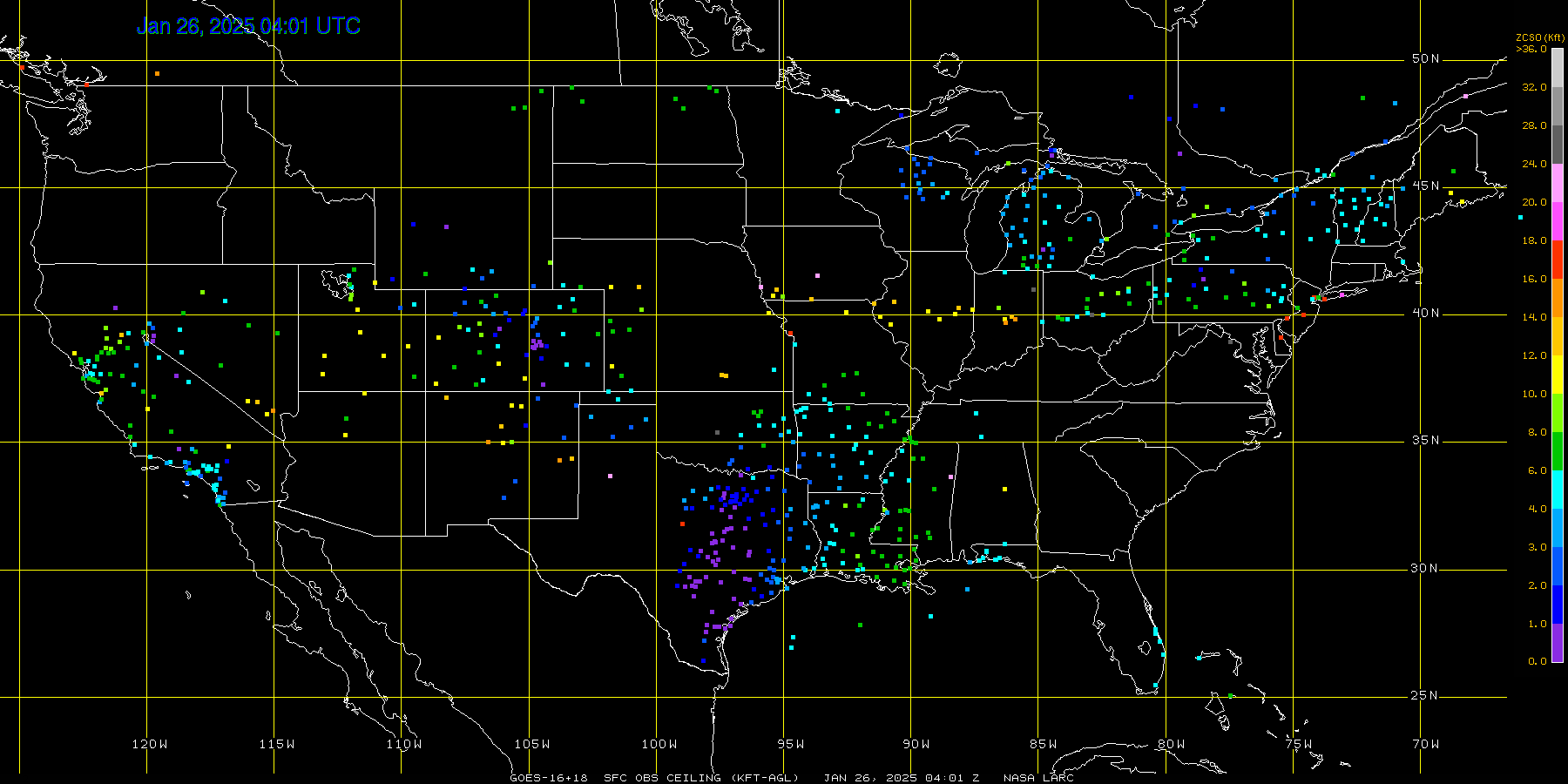Click the '35N' latitude label
The height and width of the screenshot is (784, 1568).
pyautogui.click(x=1426, y=441)
